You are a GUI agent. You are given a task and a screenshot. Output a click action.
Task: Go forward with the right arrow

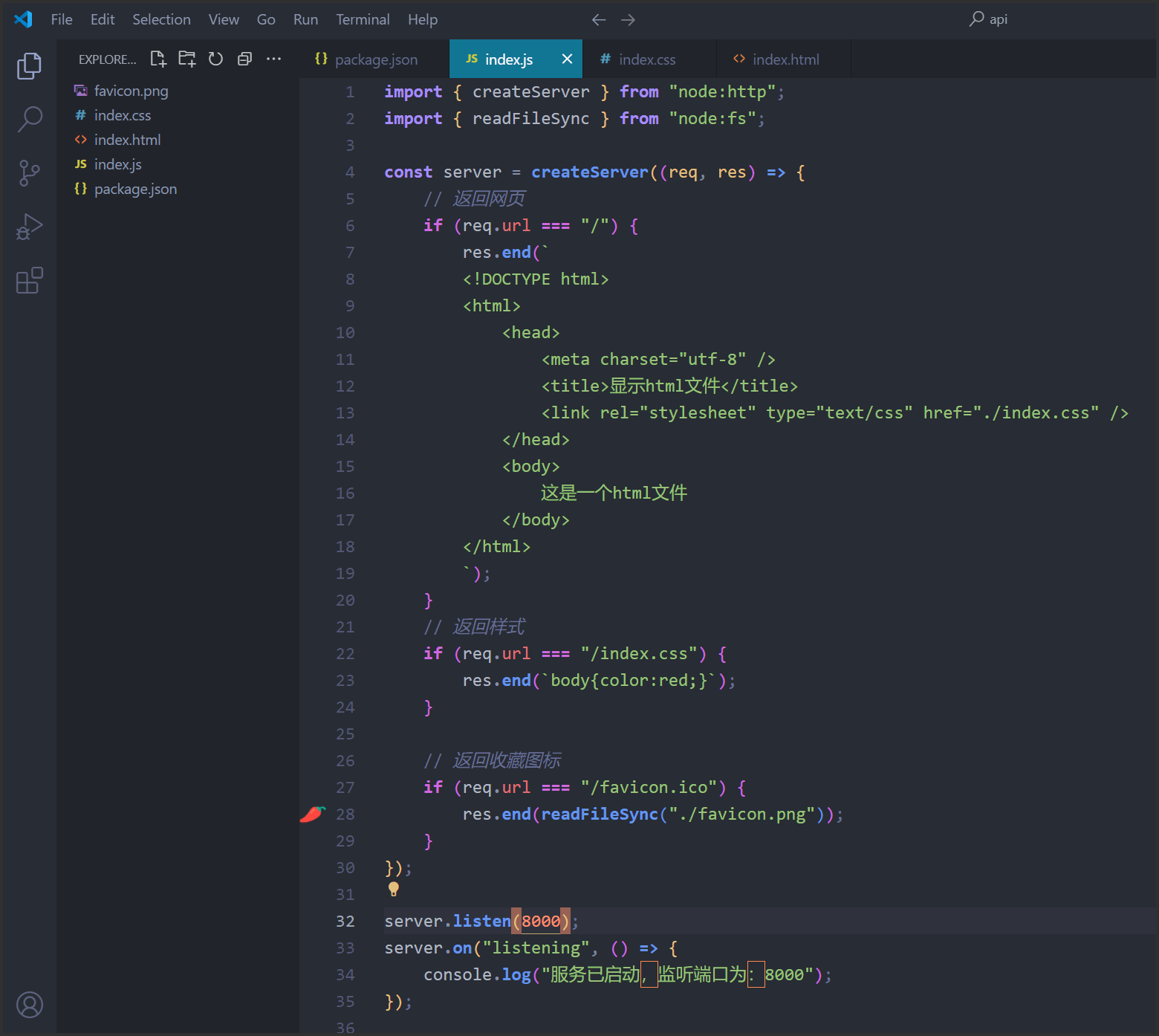coord(628,20)
